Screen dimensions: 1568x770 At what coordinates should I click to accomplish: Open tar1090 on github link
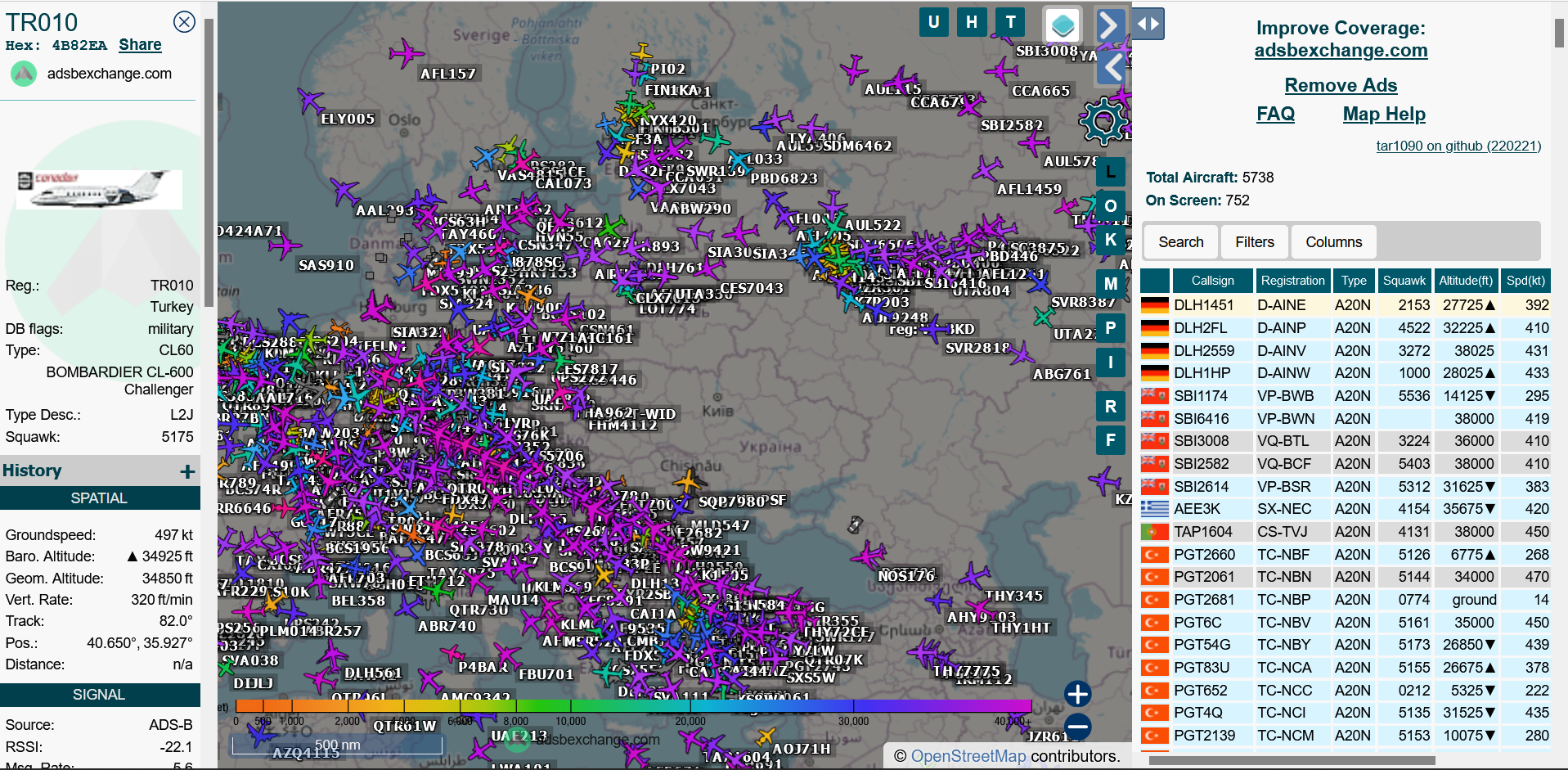[x=1458, y=146]
